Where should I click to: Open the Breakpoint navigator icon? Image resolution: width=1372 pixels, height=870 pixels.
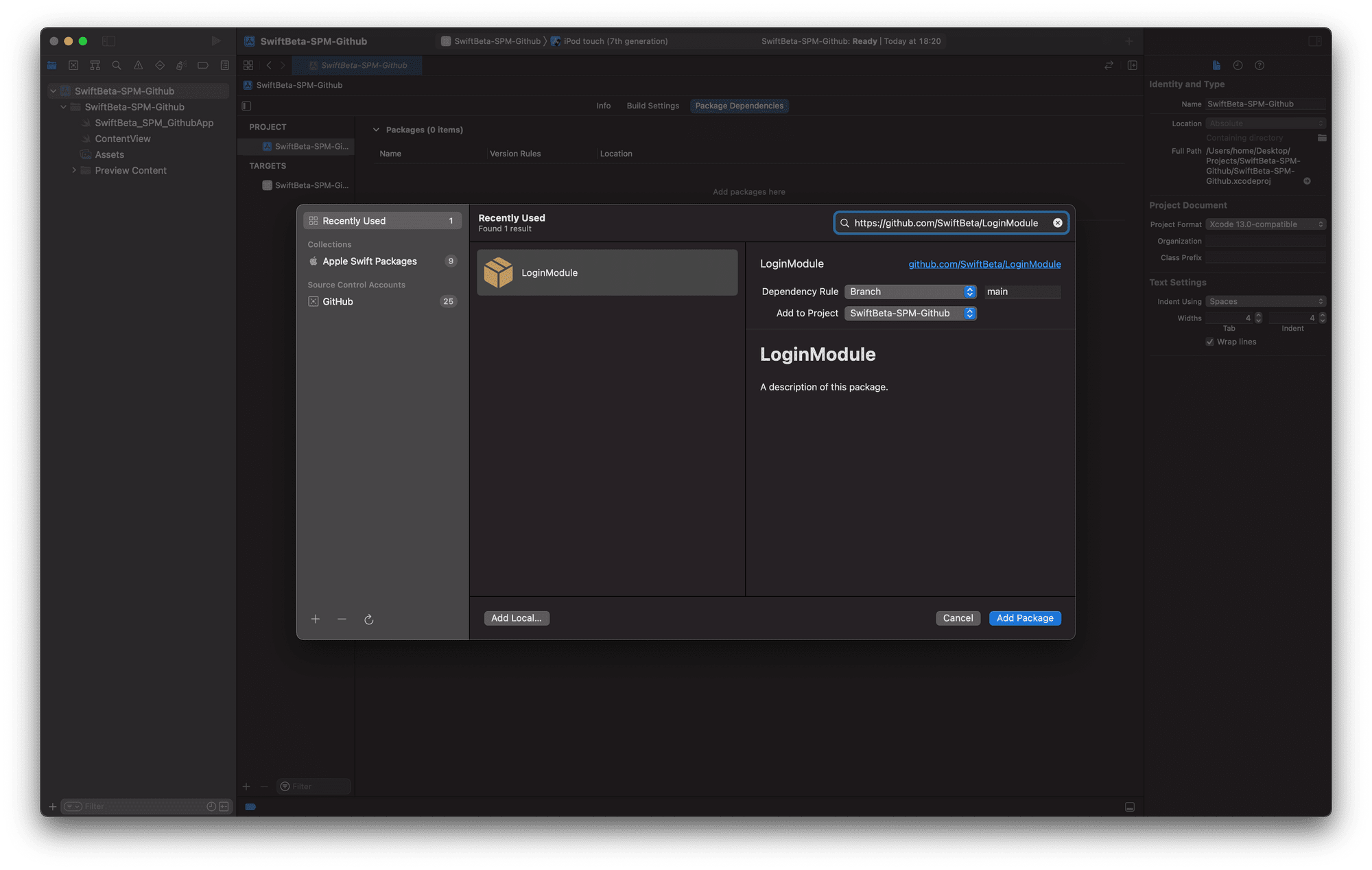[203, 65]
